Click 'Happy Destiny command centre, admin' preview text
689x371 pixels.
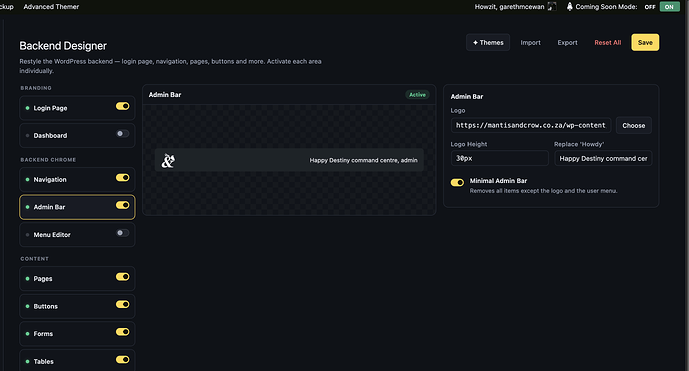click(363, 160)
